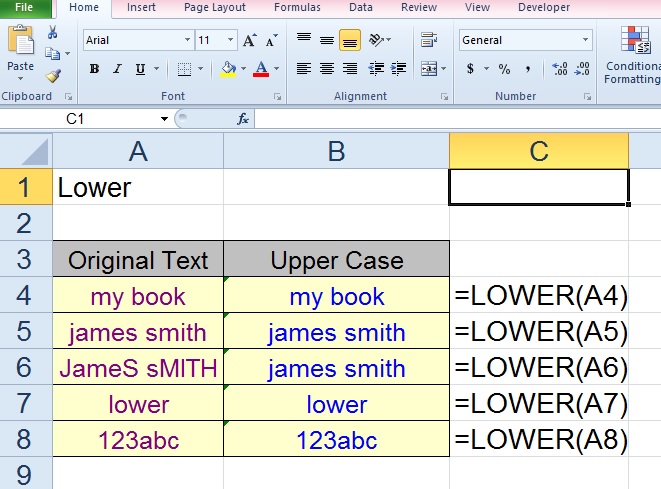Toggle Bottom Align for cell content
This screenshot has width=661, height=489.
(x=349, y=41)
